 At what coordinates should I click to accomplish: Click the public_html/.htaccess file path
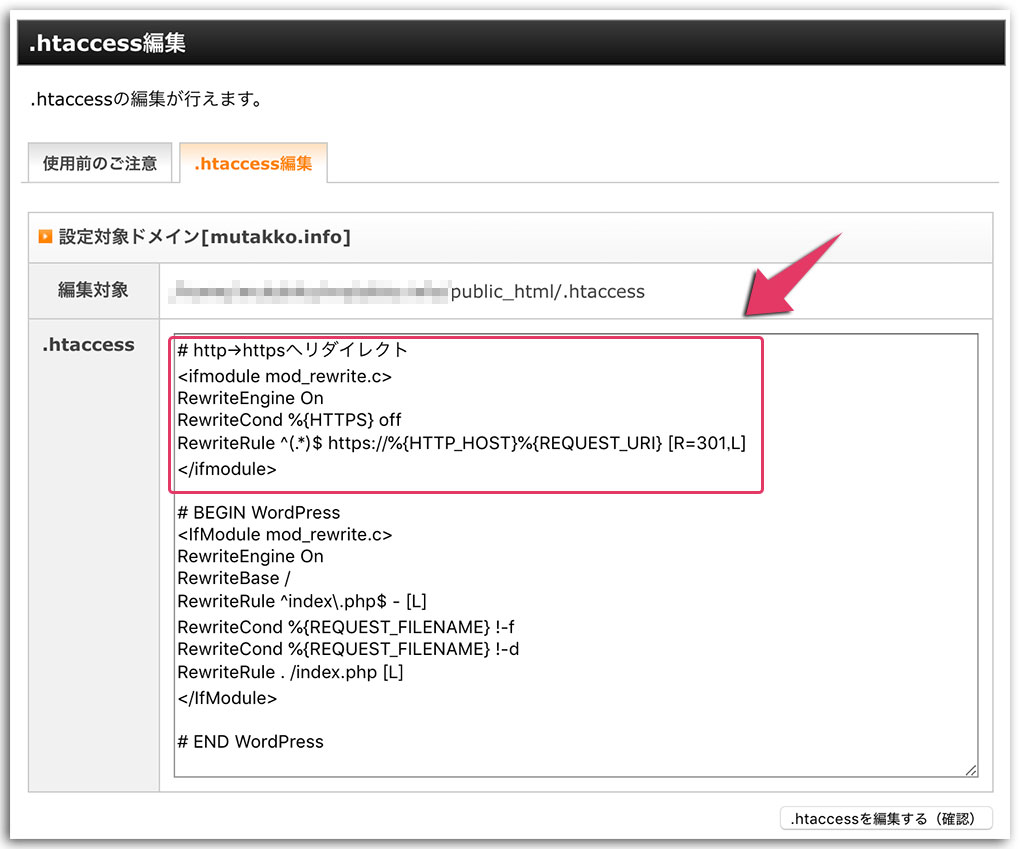tap(547, 291)
